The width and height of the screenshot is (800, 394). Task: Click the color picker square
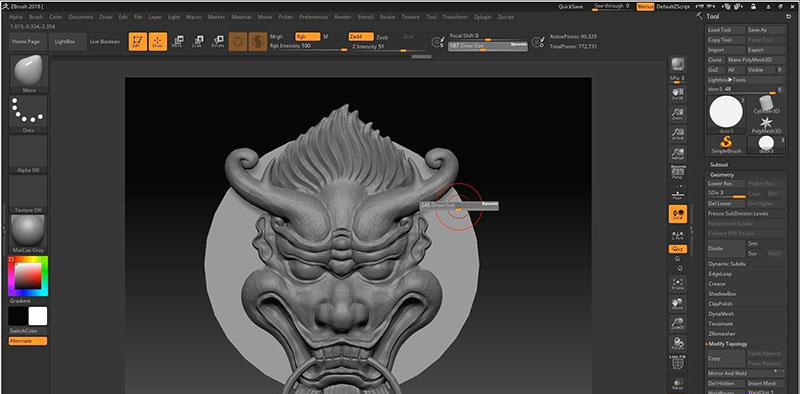(x=28, y=276)
